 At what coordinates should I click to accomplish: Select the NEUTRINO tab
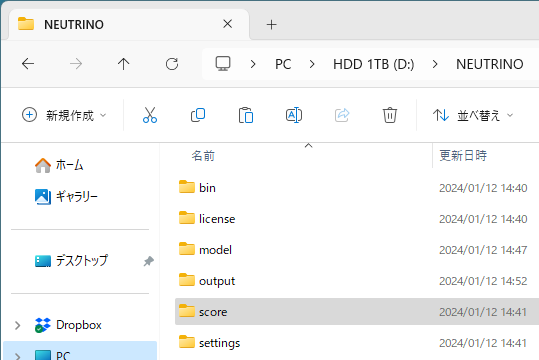129,24
